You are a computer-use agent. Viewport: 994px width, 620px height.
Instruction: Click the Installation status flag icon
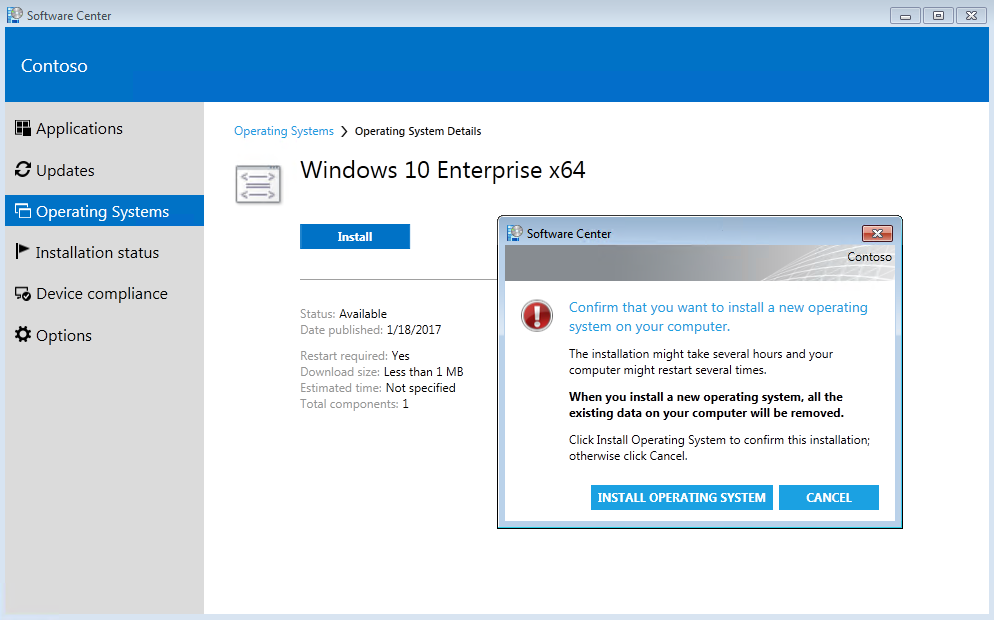(23, 252)
